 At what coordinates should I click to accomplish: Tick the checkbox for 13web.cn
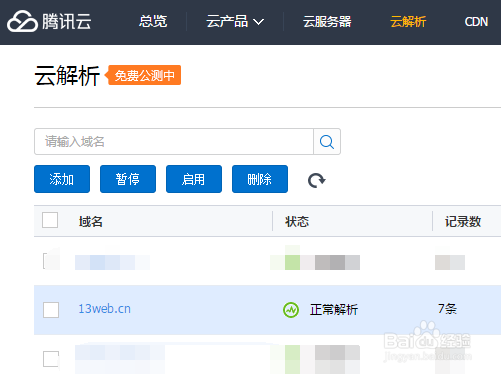click(51, 310)
